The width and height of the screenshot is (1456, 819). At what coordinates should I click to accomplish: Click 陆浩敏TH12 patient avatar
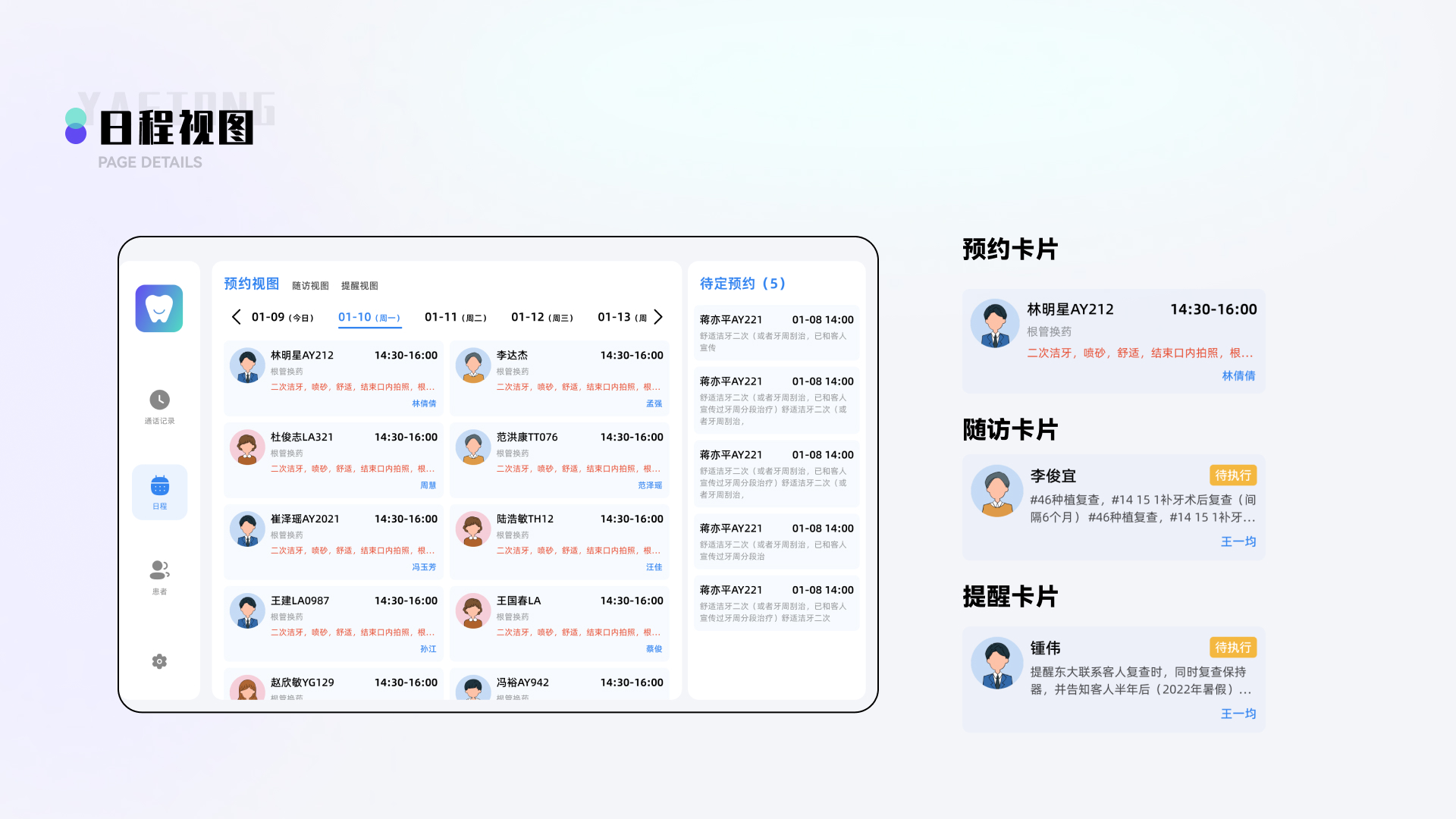coord(473,529)
